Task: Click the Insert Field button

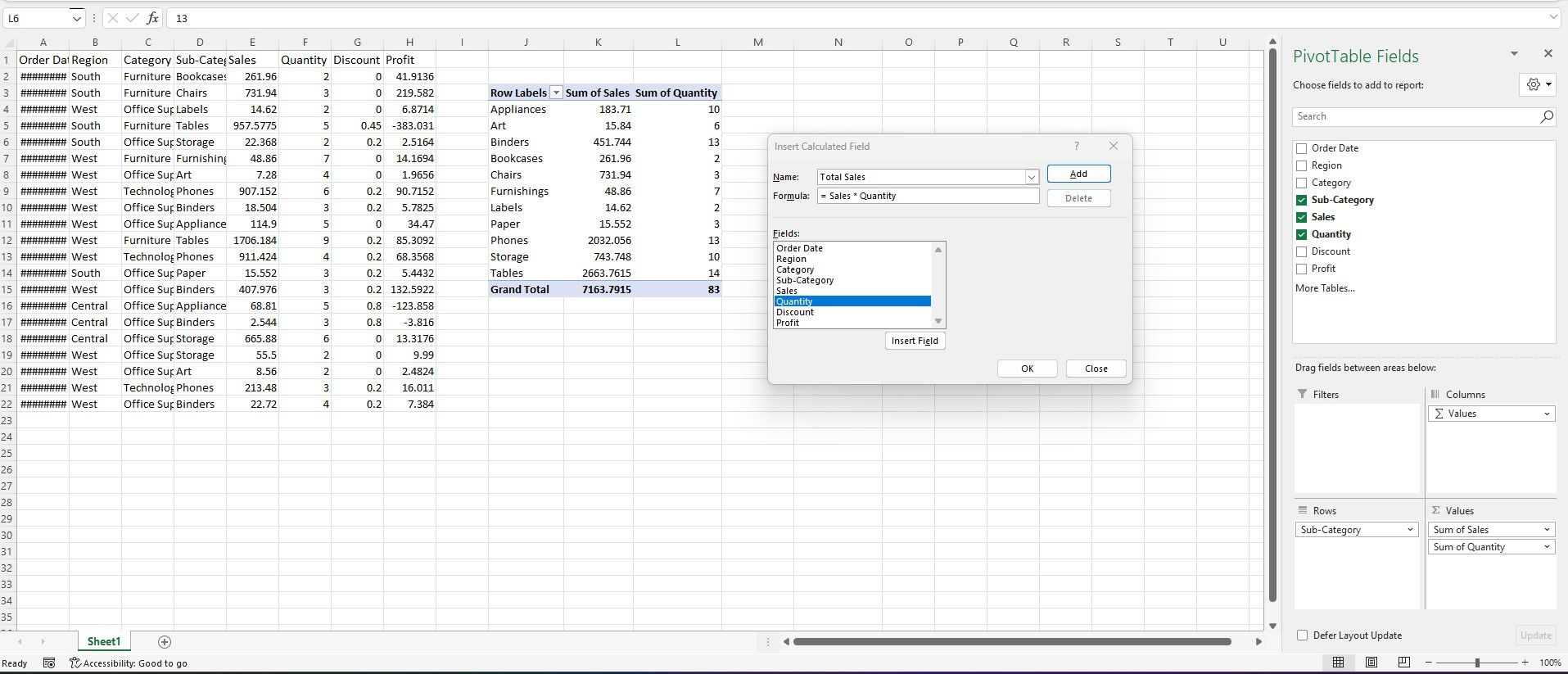Action: click(x=915, y=341)
